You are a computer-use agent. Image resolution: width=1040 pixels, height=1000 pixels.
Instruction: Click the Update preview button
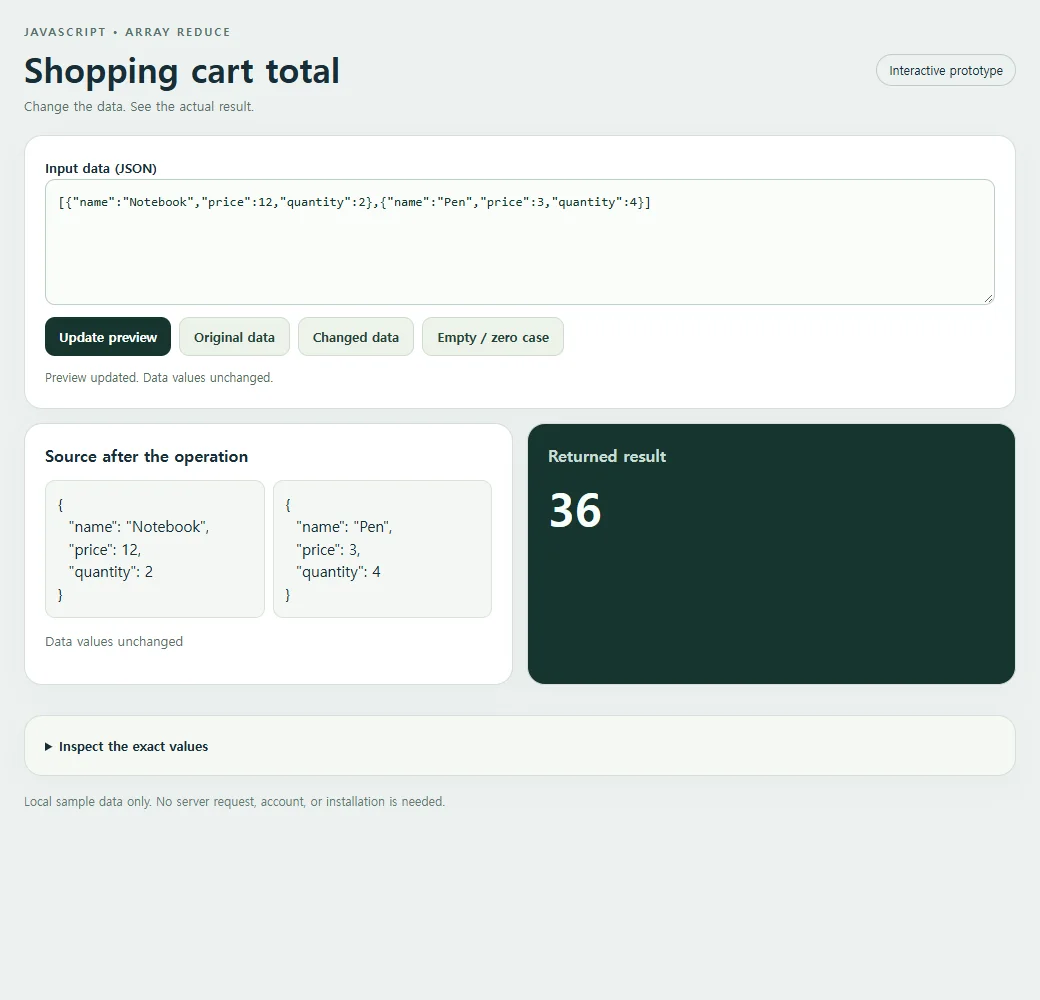point(108,337)
